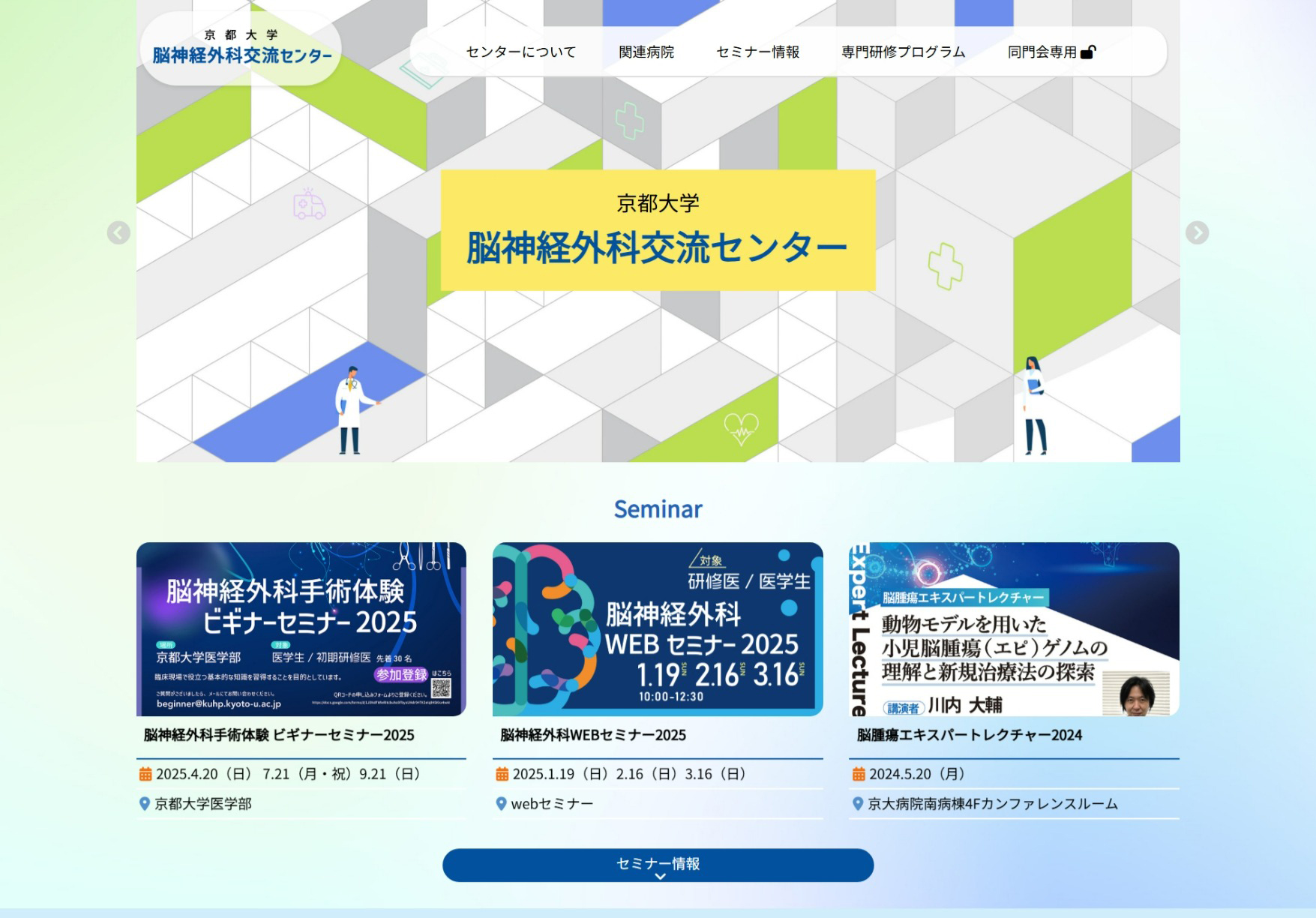Click the venue text webセミナー

click(552, 804)
